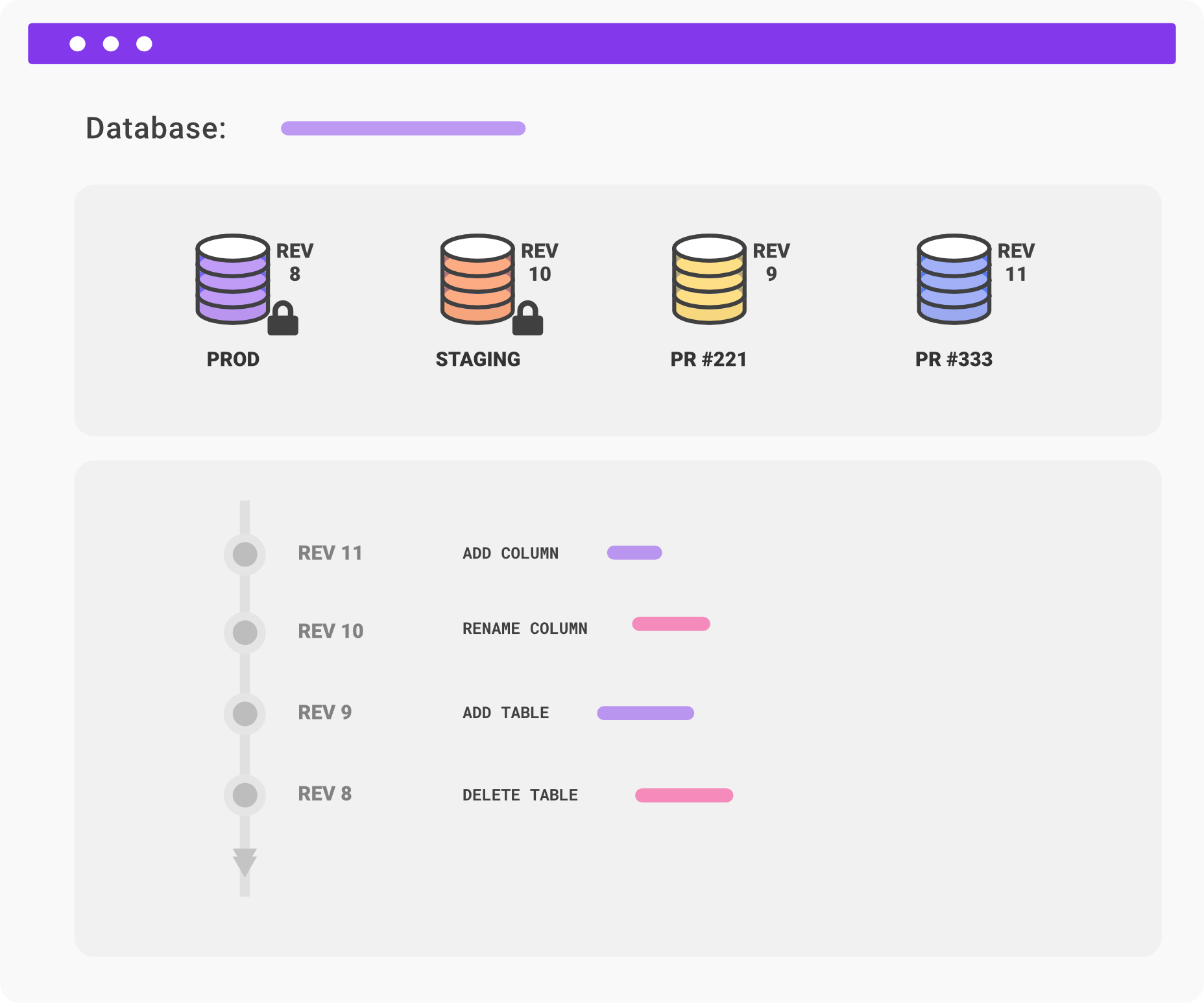Screen dimensions: 1204x1003
Task: Open the DELETE TABLE migration label
Action: point(520,795)
